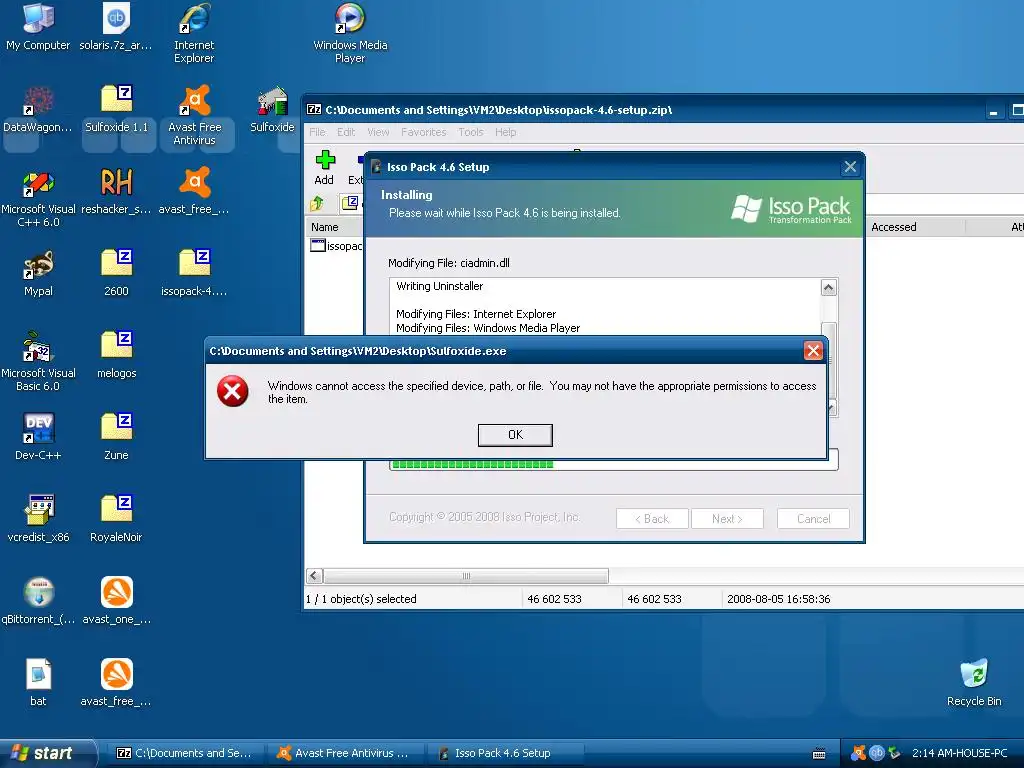Close the Isso Pack 4.6 Setup window
Image resolution: width=1024 pixels, height=768 pixels.
(x=850, y=167)
